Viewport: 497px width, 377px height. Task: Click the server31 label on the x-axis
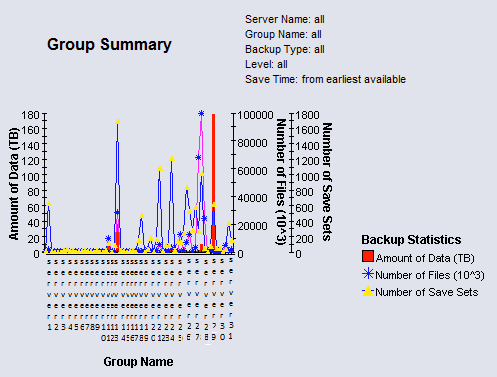click(x=231, y=298)
